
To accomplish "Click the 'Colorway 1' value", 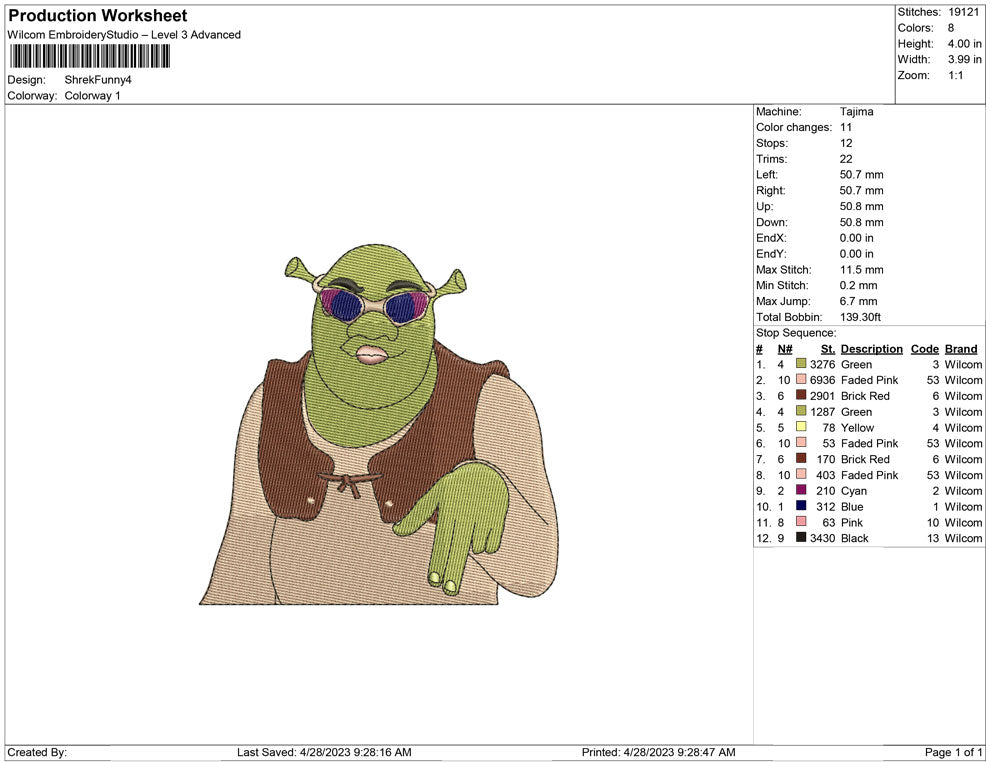I will (92, 96).
